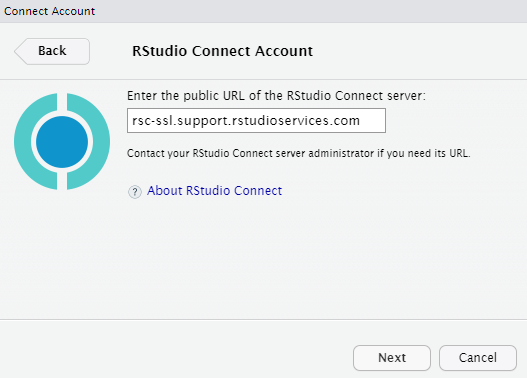Dismiss the dialog with Cancel
Screen dimensions: 527x378
pos(478,358)
